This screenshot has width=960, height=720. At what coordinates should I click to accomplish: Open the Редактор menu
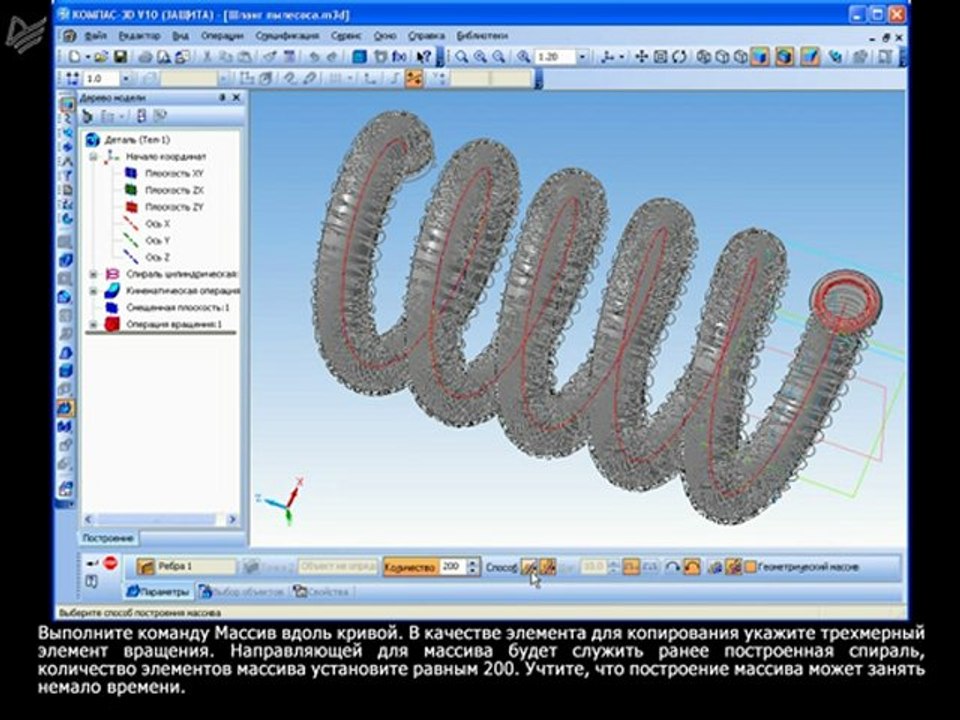(139, 36)
